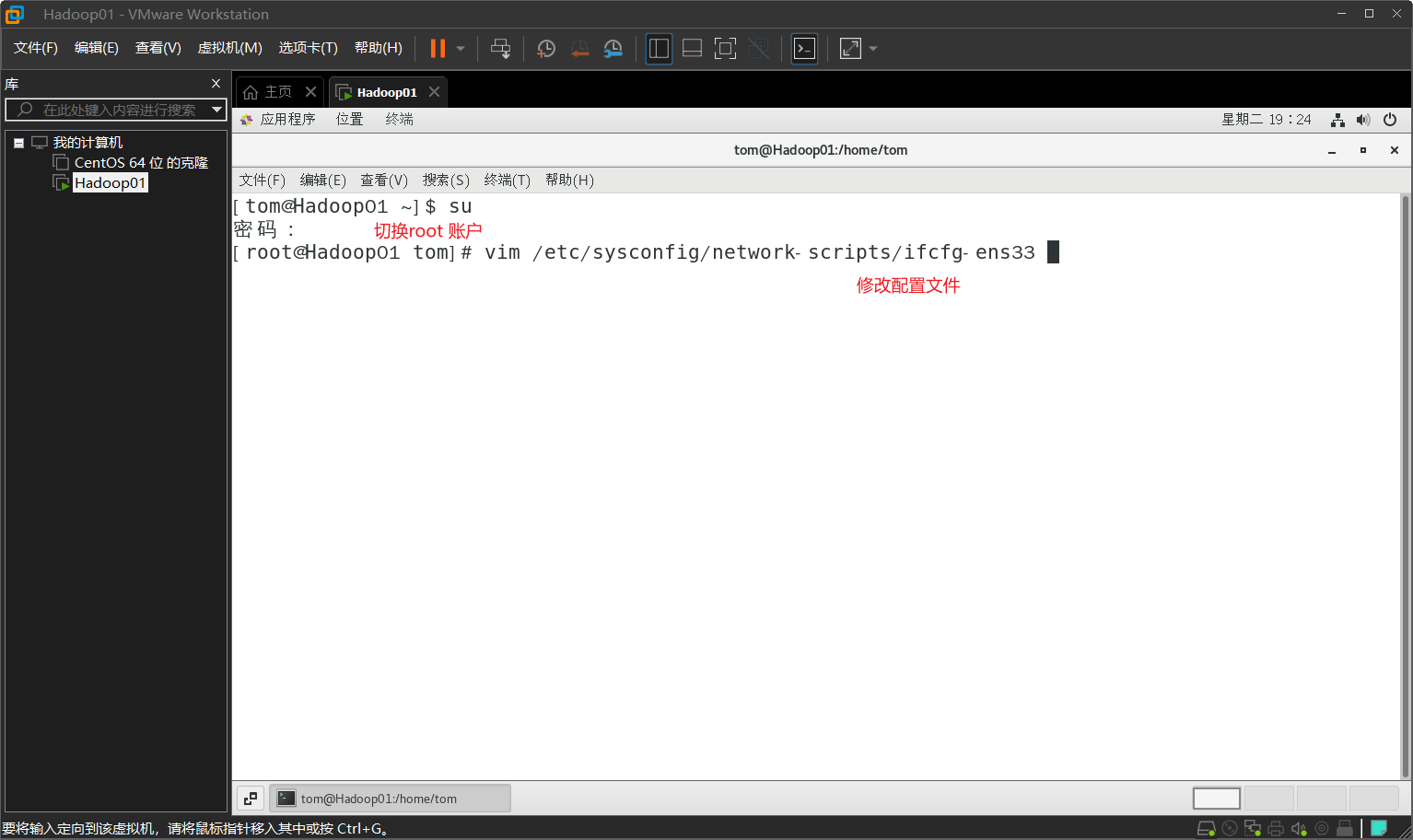1413x840 pixels.
Task: Switch to the fourth workspace in the switcher
Action: [x=1373, y=798]
